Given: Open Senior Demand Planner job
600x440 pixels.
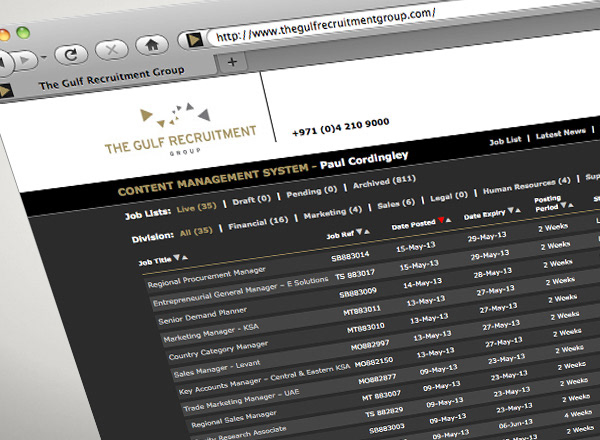Looking at the screenshot, I should tap(202, 316).
